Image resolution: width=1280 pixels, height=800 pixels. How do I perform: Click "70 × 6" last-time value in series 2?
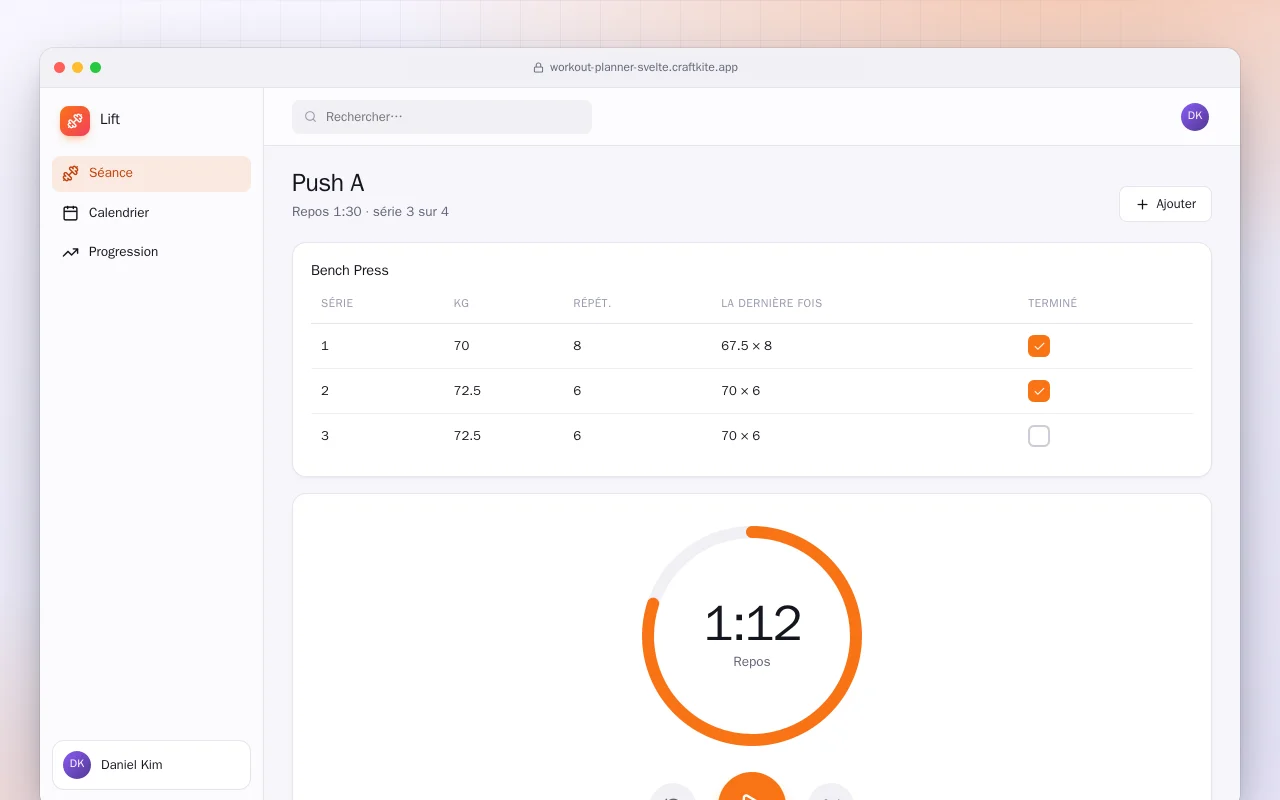[740, 391]
